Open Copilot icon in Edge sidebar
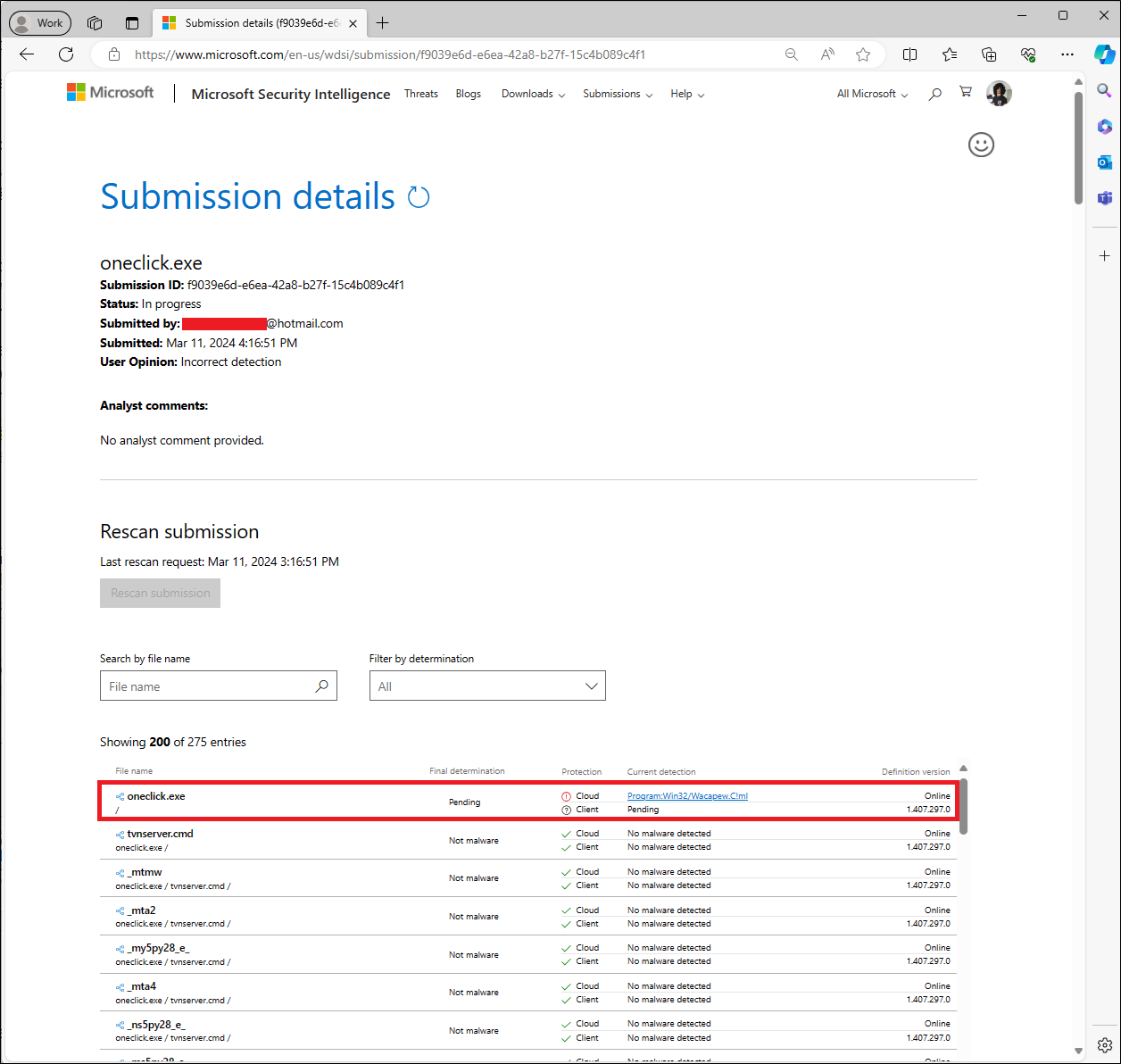This screenshot has width=1121, height=1064. (1105, 54)
